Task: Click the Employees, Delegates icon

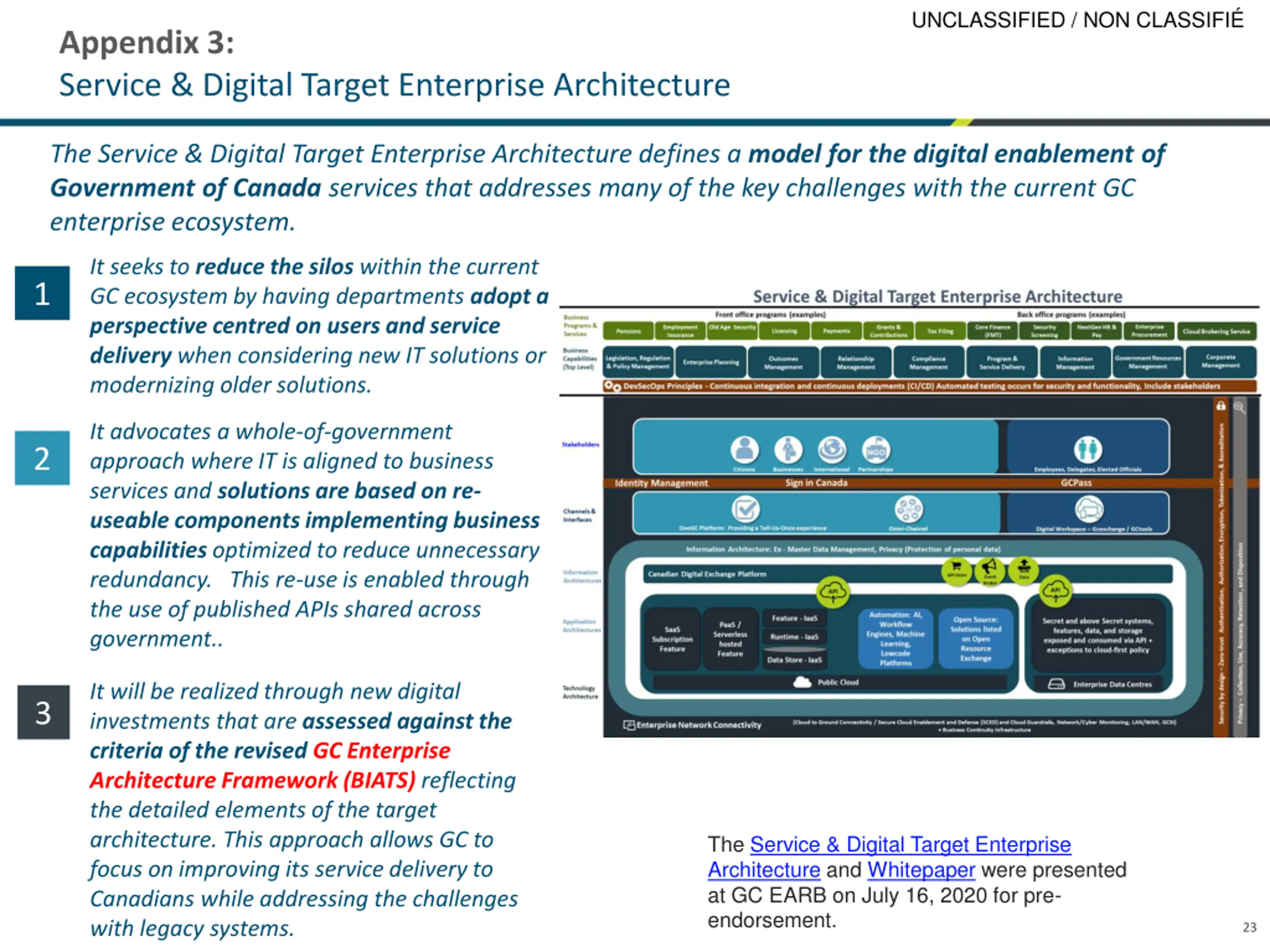Action: (1087, 449)
